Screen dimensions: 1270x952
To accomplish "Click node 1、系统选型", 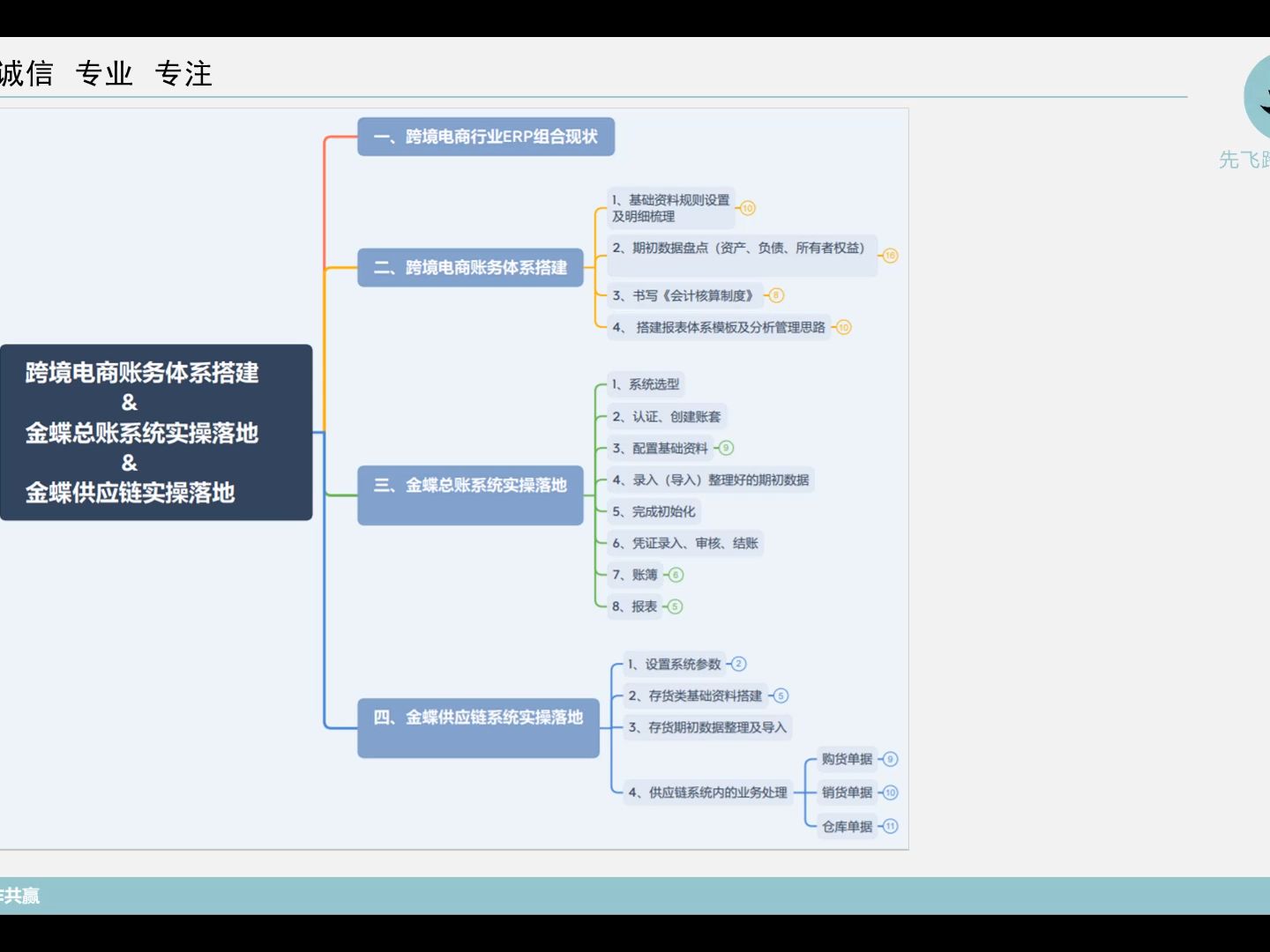I will 646,384.
